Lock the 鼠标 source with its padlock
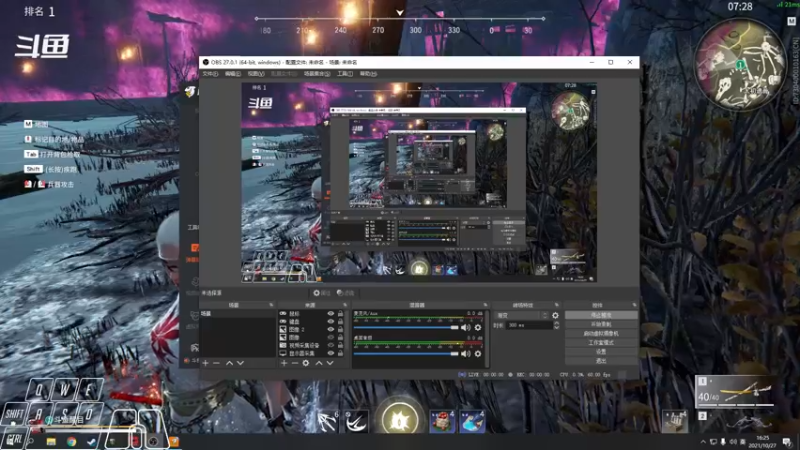 tap(340, 314)
